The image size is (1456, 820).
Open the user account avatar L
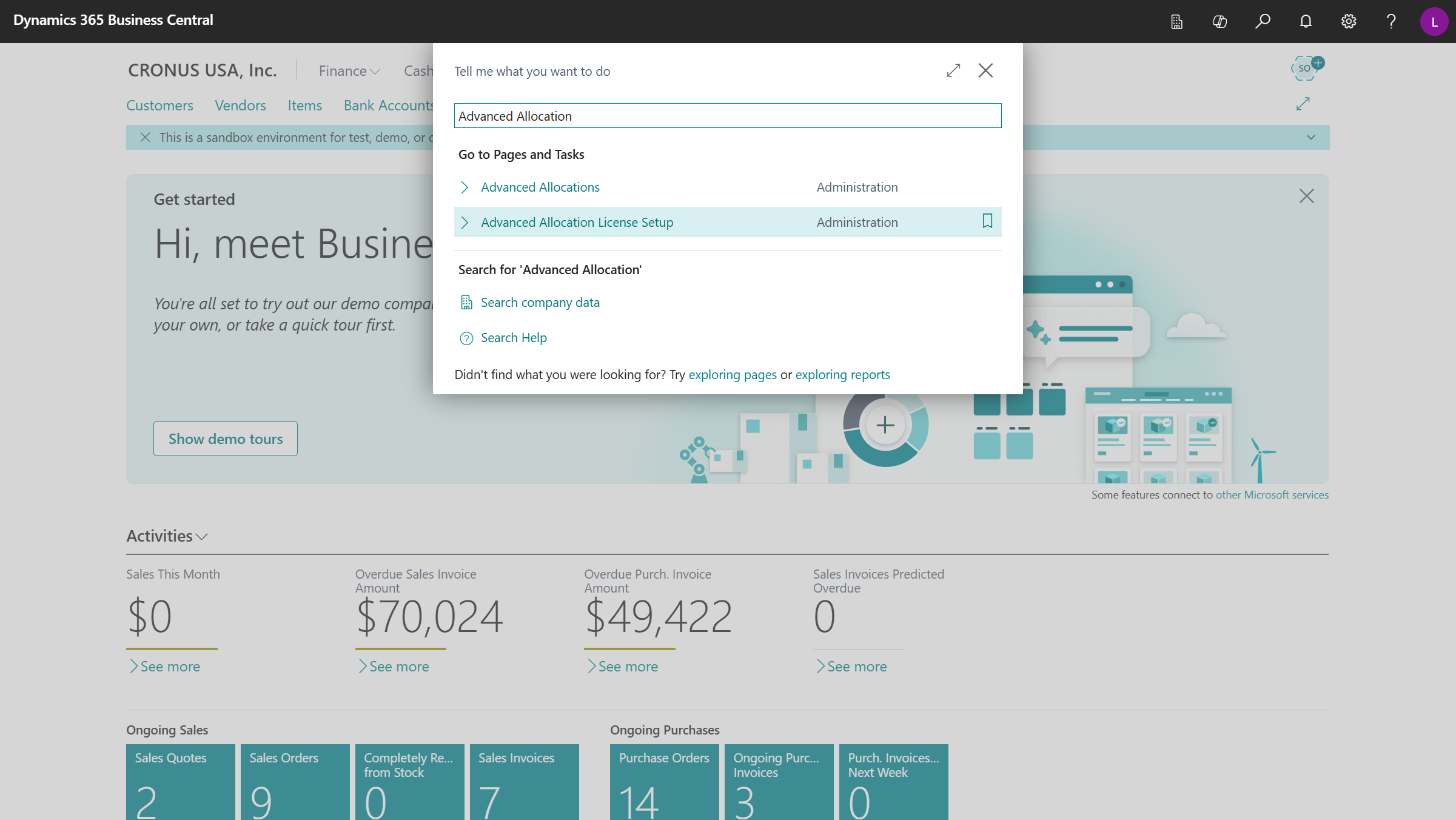[1434, 22]
